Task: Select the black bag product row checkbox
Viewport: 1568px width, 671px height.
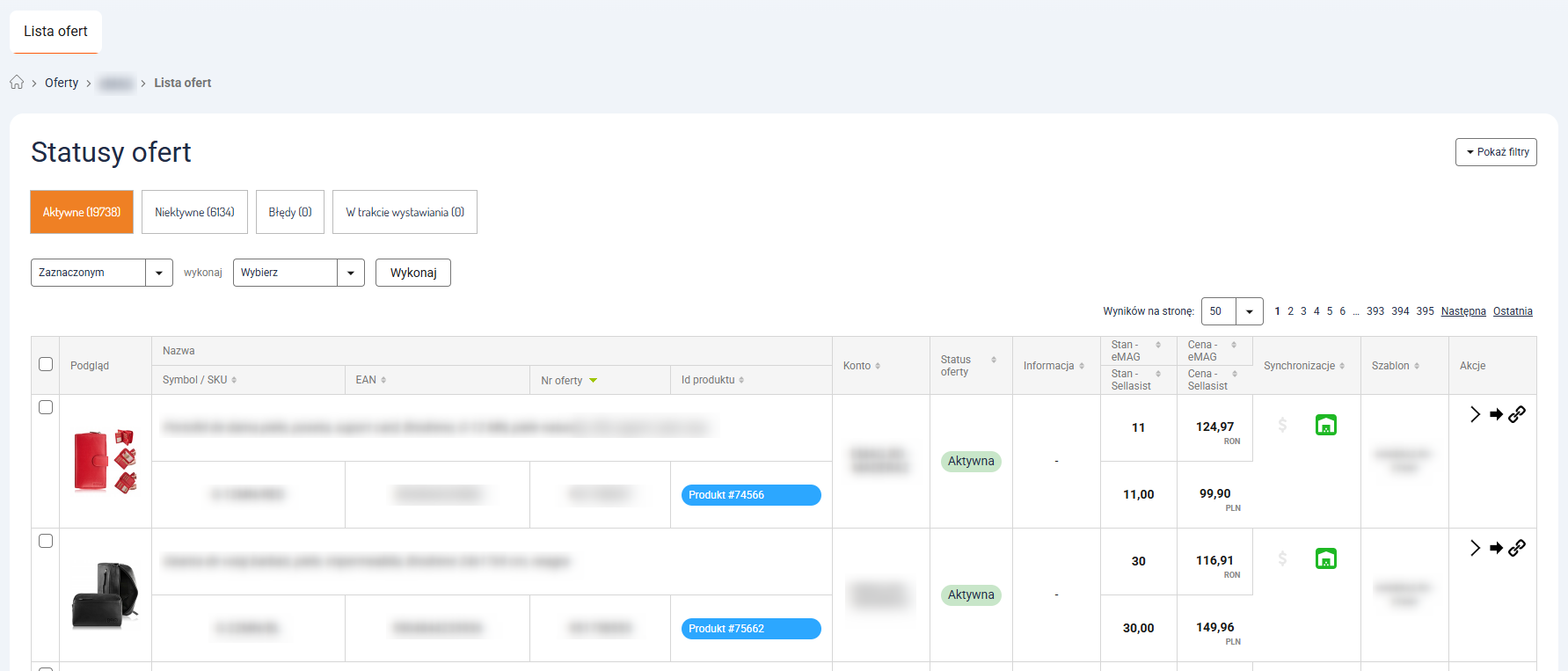Action: (x=46, y=541)
